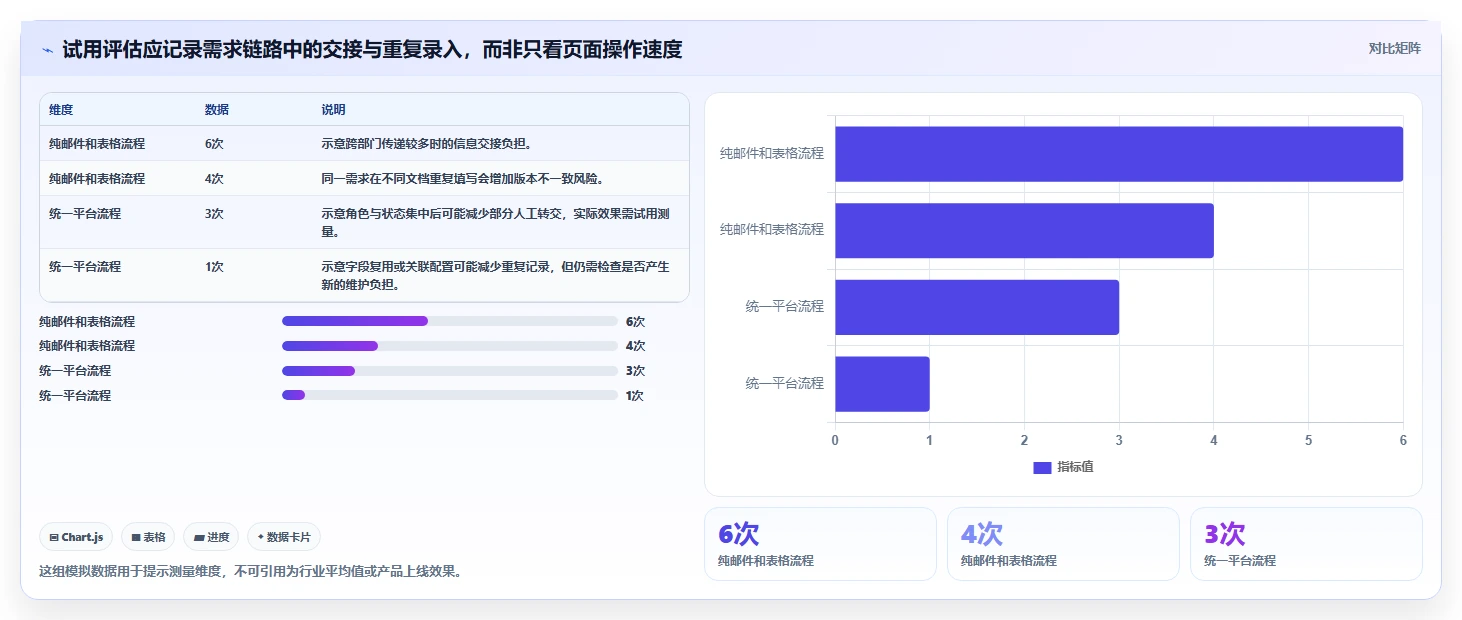Click the 指标值 legend text
This screenshot has width=1462, height=620.
pos(1076,467)
